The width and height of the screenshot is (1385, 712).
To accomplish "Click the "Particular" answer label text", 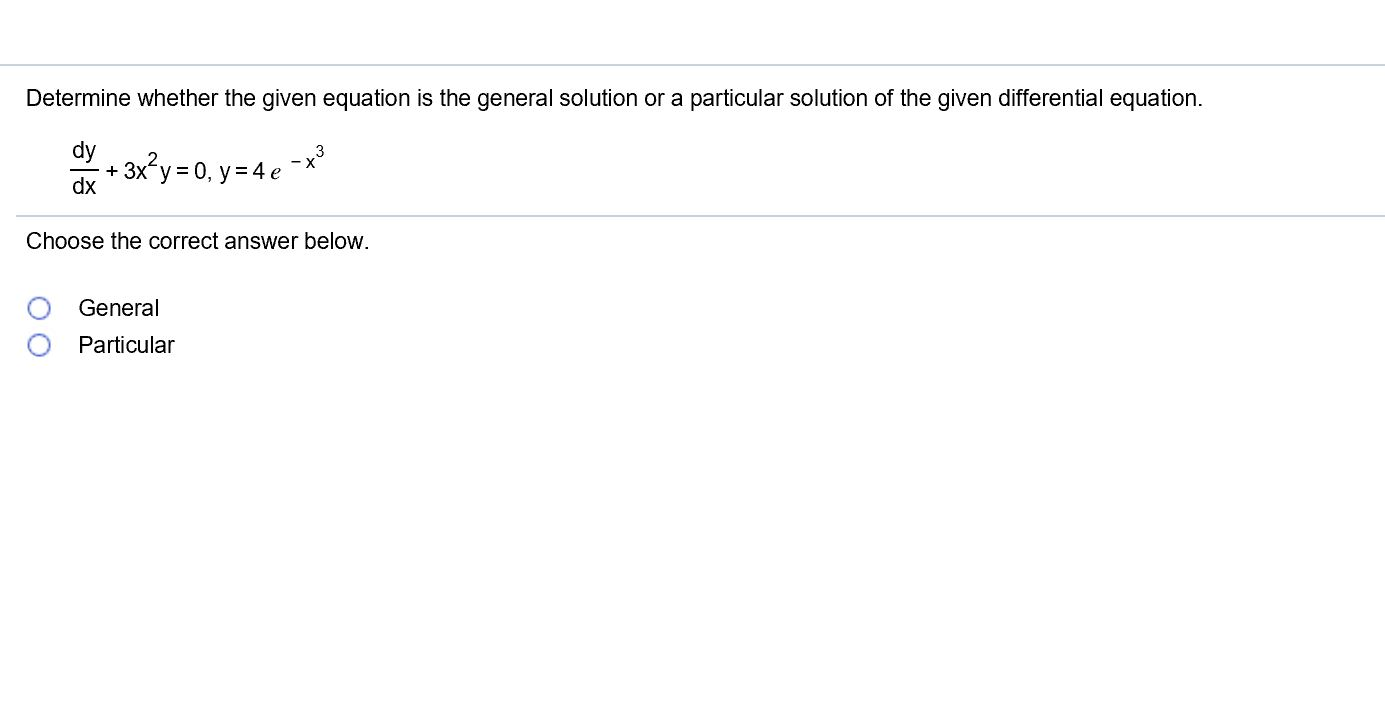I will click(126, 345).
